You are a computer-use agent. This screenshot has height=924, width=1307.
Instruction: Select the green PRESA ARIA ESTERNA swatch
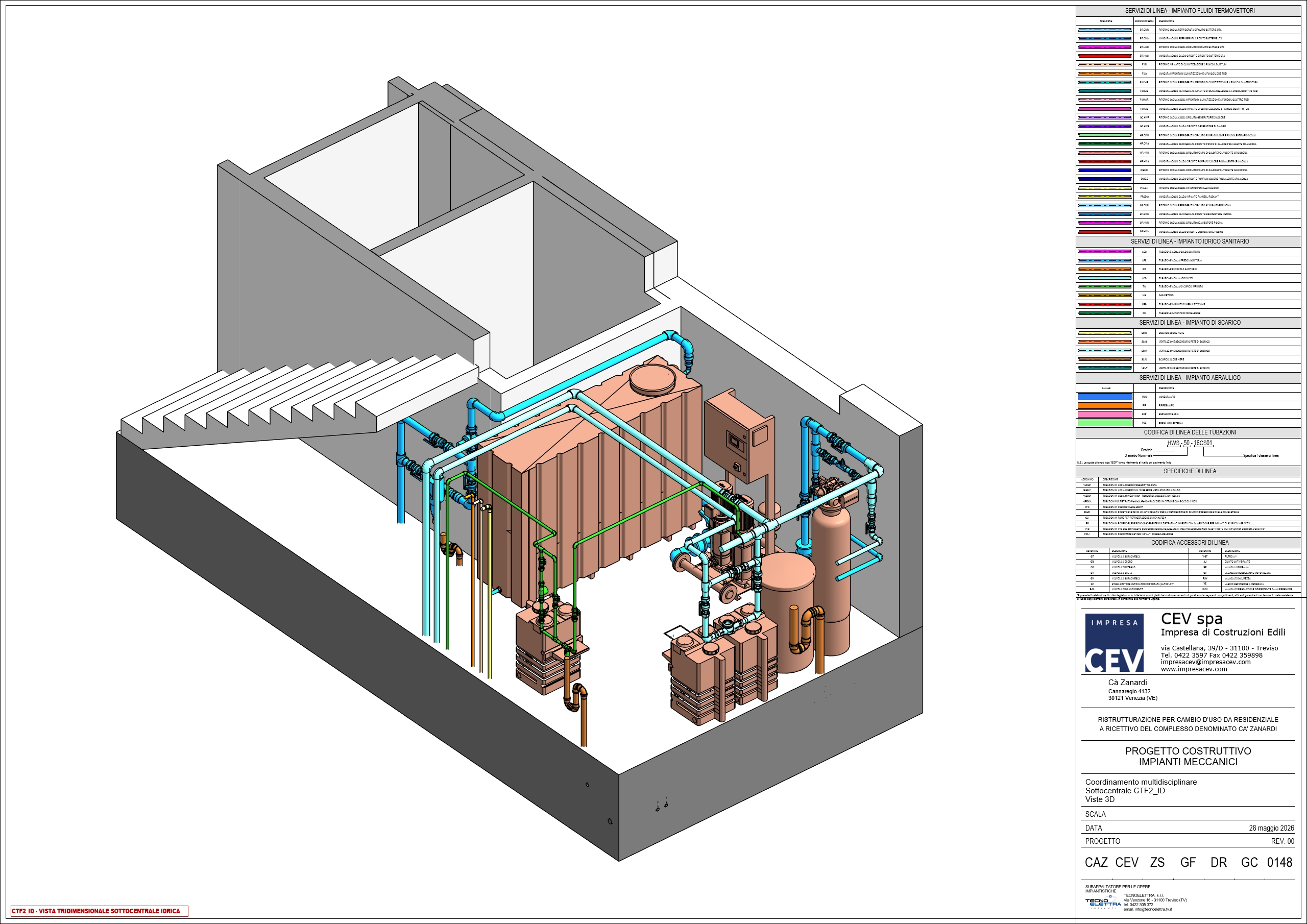(1104, 423)
